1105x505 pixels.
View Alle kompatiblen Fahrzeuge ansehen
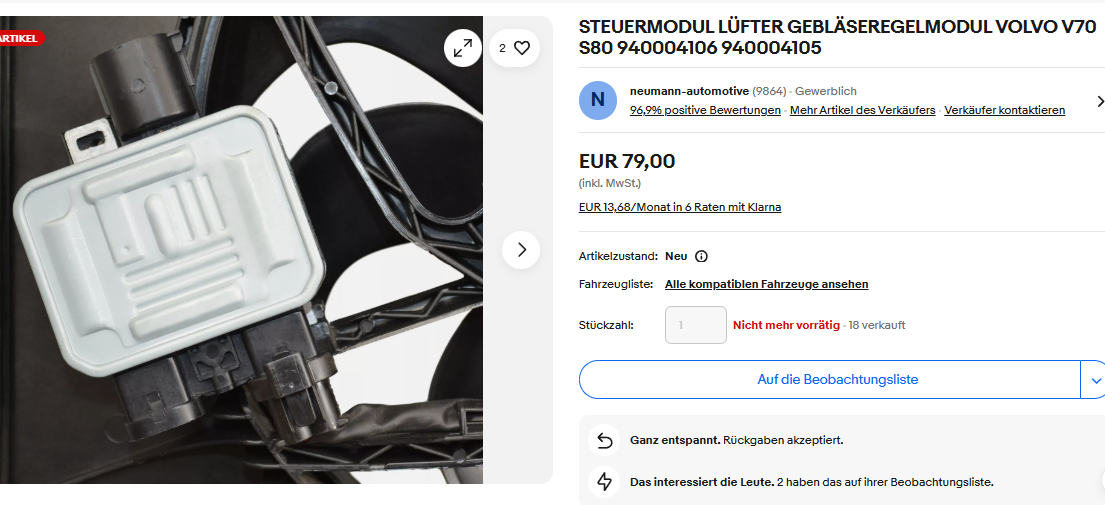767,284
